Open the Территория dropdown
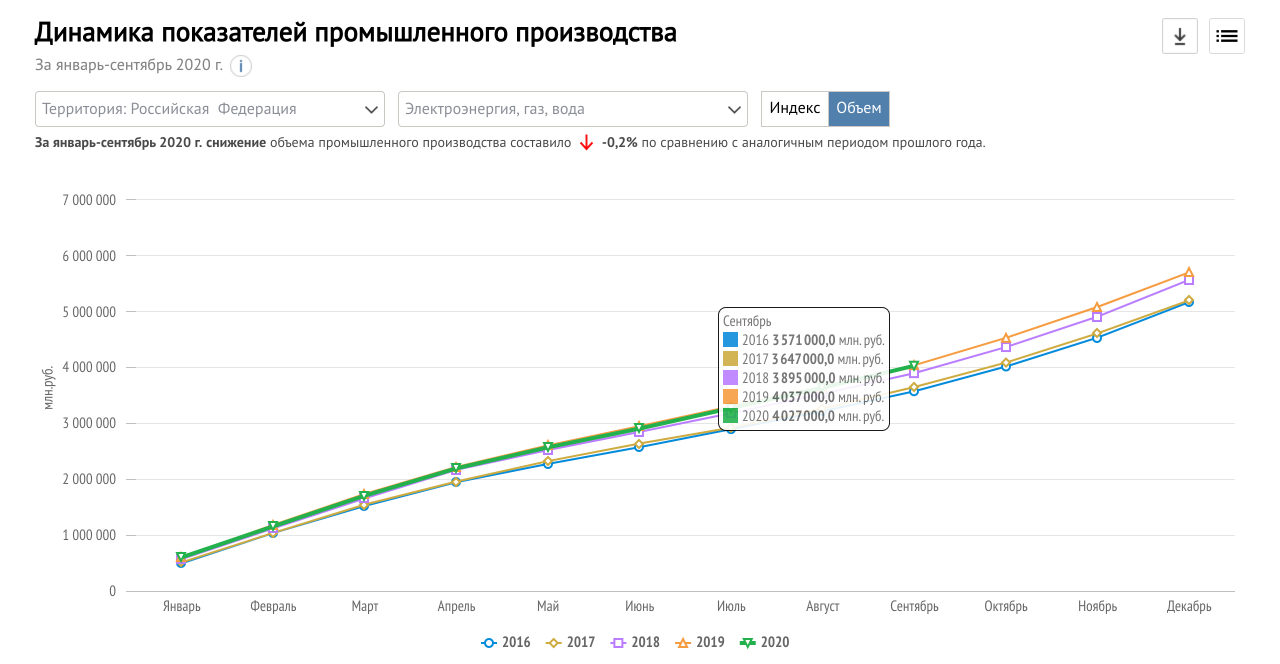1280x664 pixels. click(210, 109)
